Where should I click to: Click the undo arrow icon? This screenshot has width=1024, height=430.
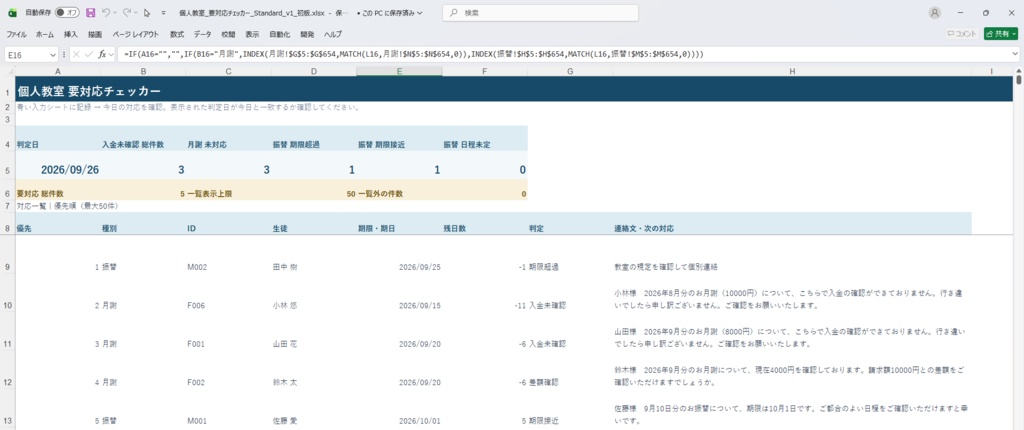[x=106, y=12]
